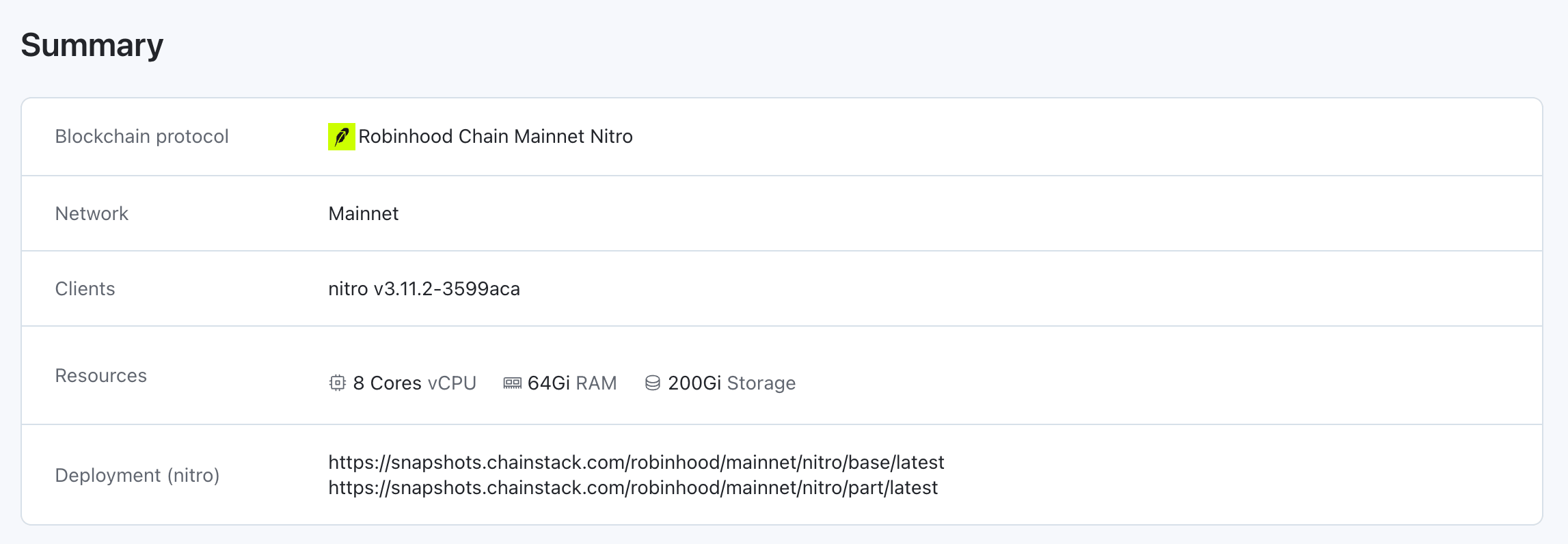The image size is (1568, 544).
Task: Open the nitro base snapshot URL
Action: 636,463
